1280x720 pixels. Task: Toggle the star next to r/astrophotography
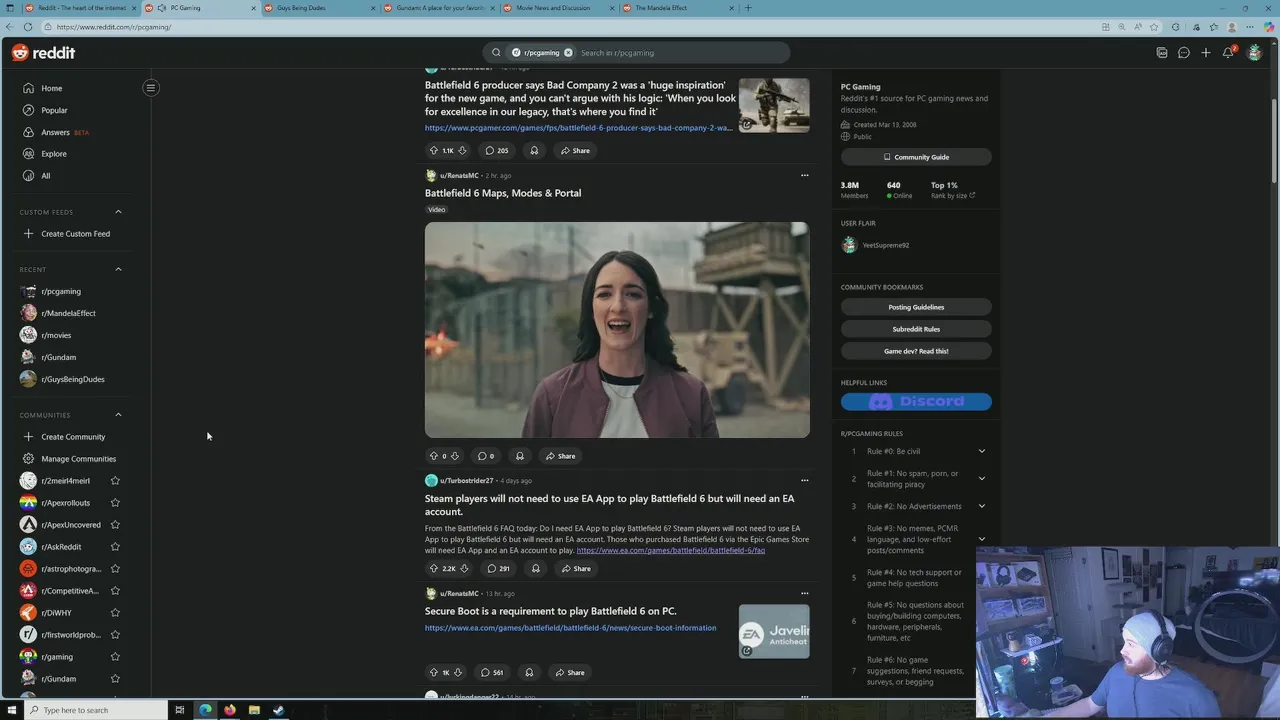click(x=115, y=569)
